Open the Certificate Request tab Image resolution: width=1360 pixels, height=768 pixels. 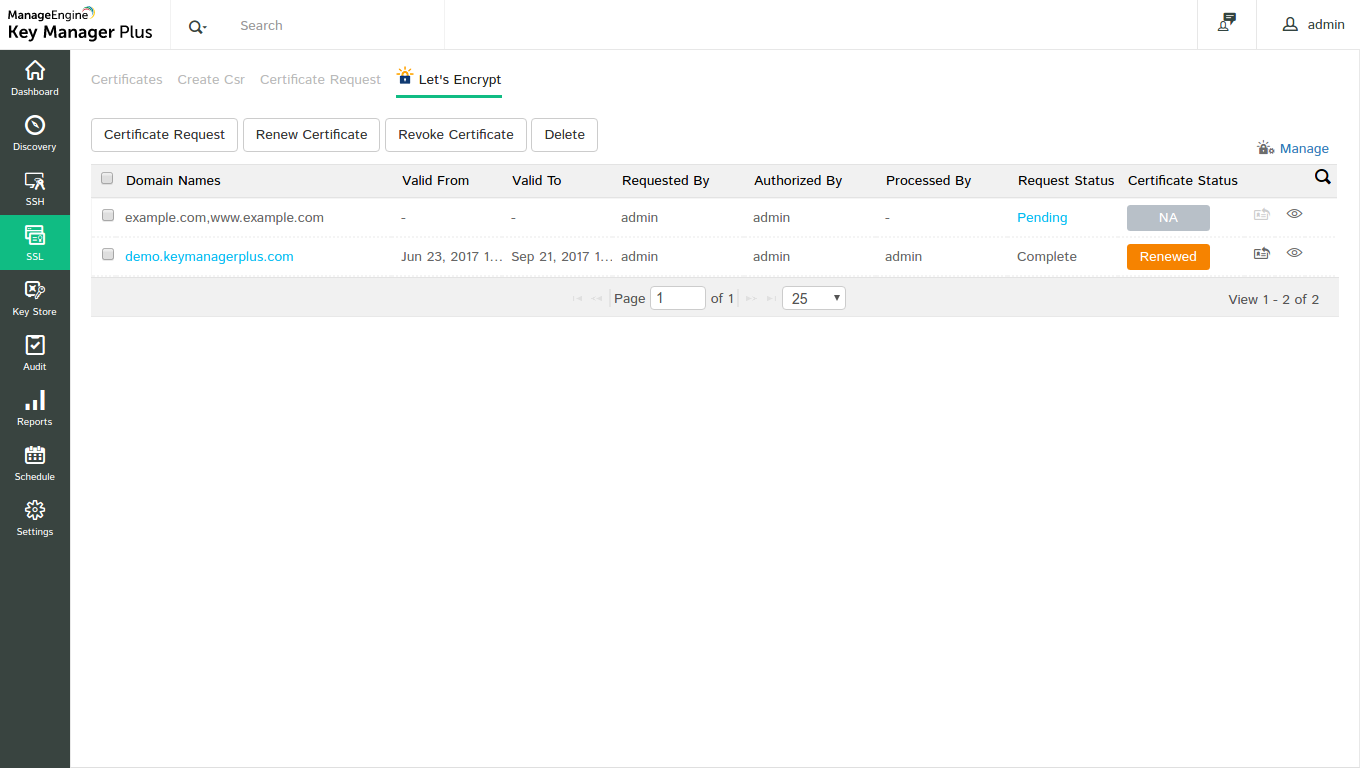320,80
